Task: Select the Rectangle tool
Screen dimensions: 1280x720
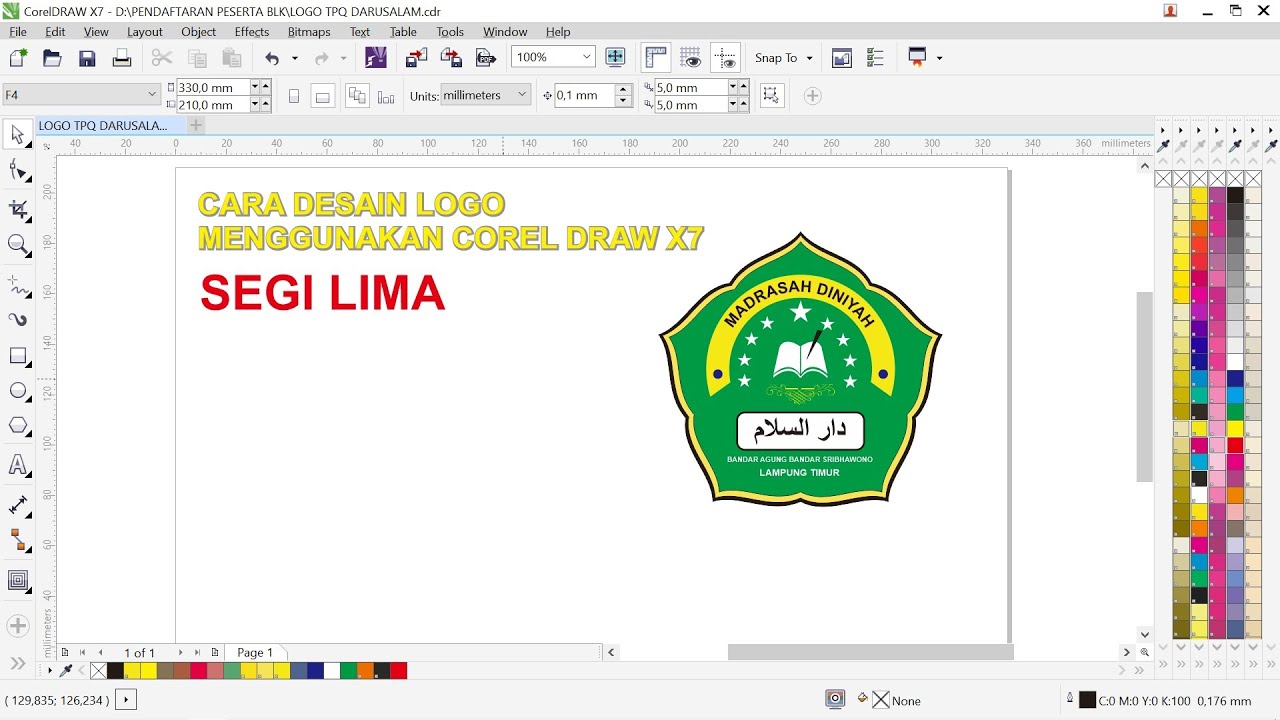Action: click(x=18, y=356)
